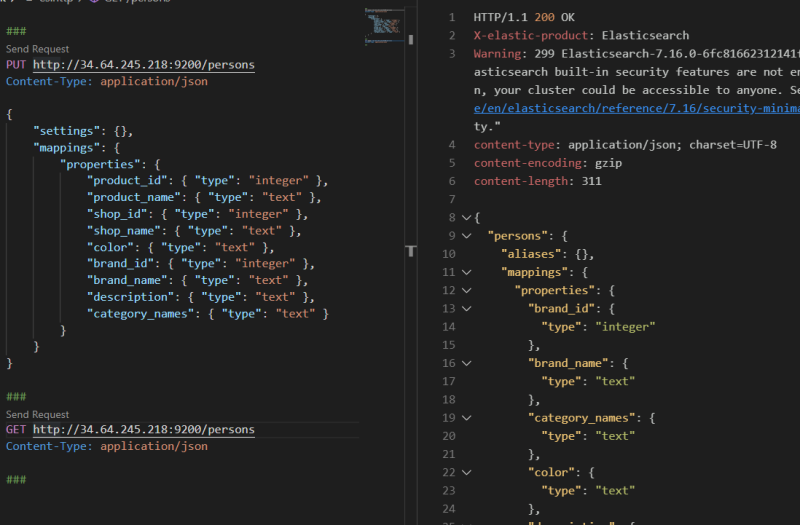Click the "settings" key in the request body
800x525 pixels.
(x=66, y=131)
